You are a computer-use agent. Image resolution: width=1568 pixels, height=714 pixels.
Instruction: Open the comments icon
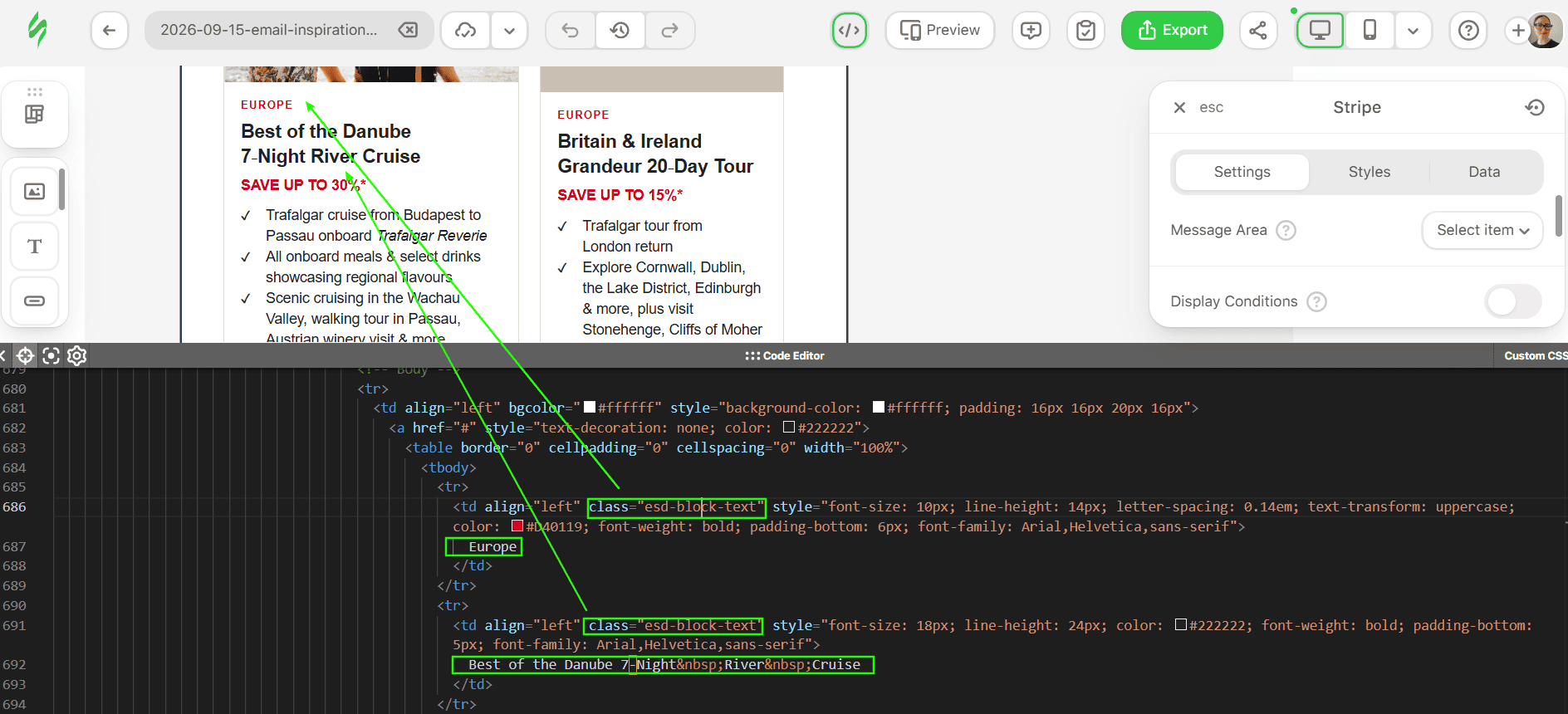[1031, 31]
